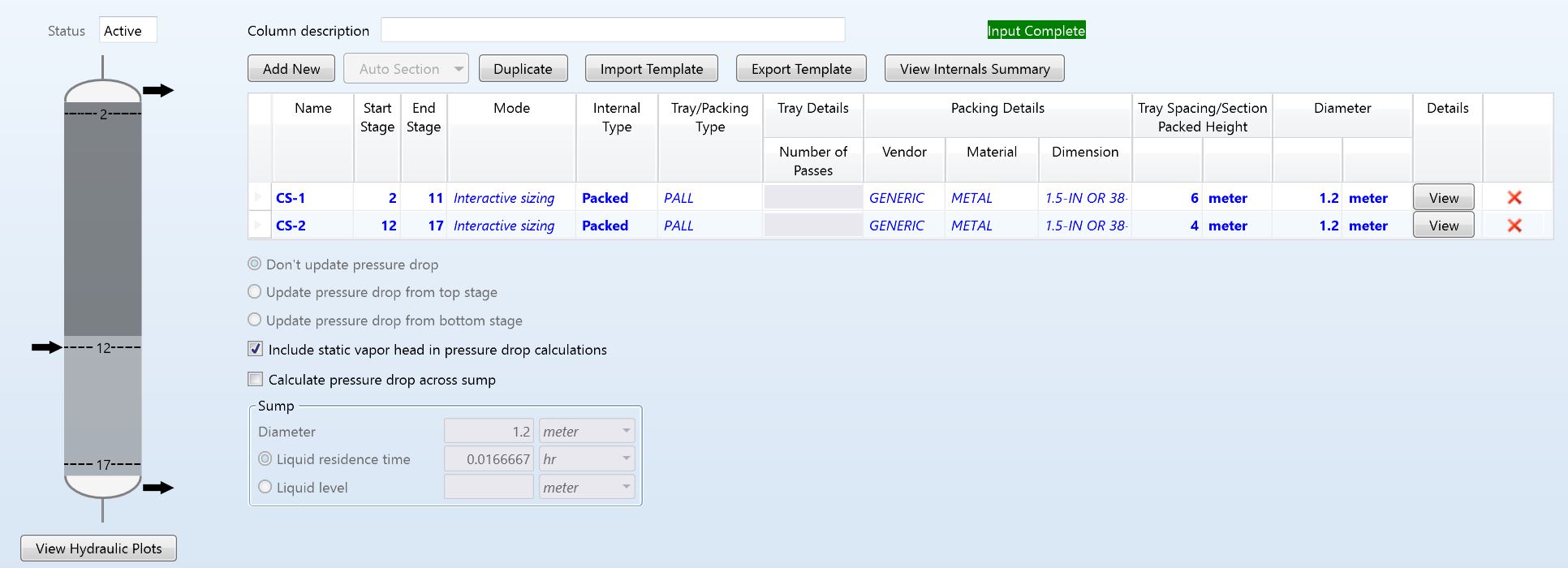Click the feed arrow at stage 12
The width and height of the screenshot is (1568, 568).
coord(46,347)
